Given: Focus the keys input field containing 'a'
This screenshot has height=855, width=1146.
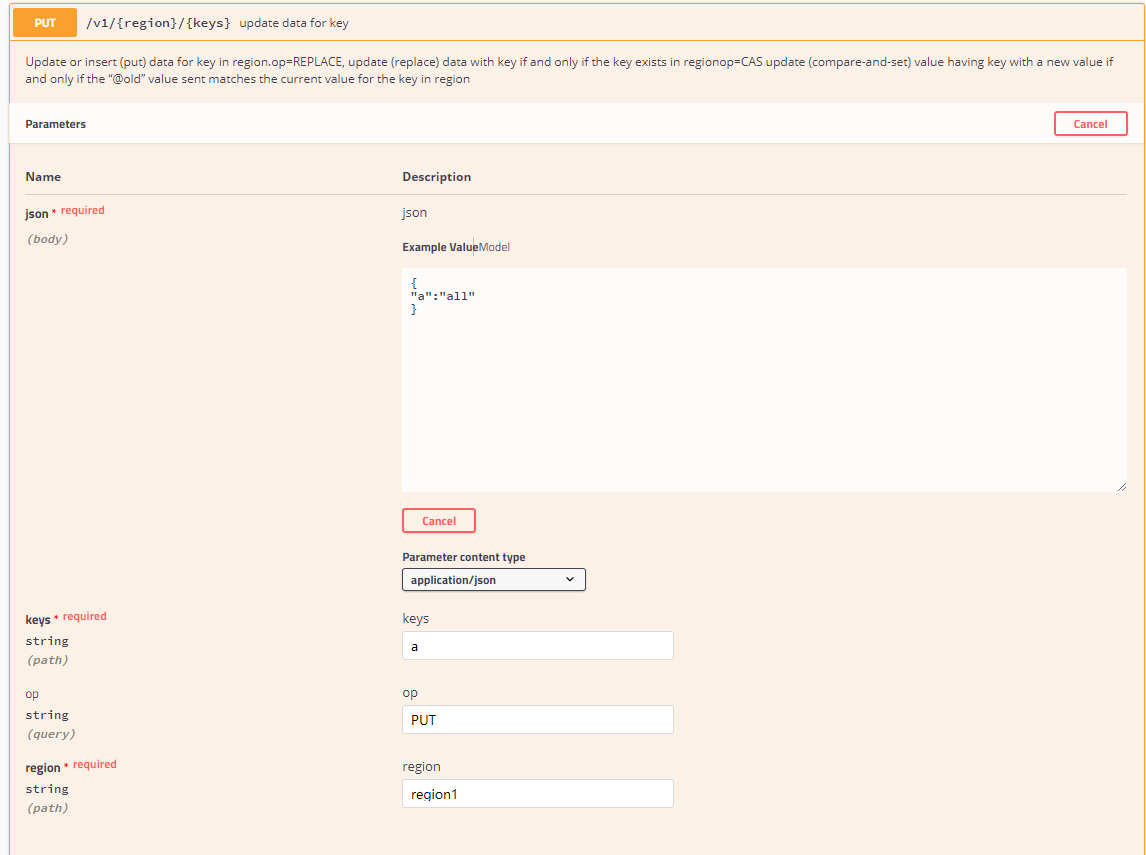Looking at the screenshot, I should [537, 646].
